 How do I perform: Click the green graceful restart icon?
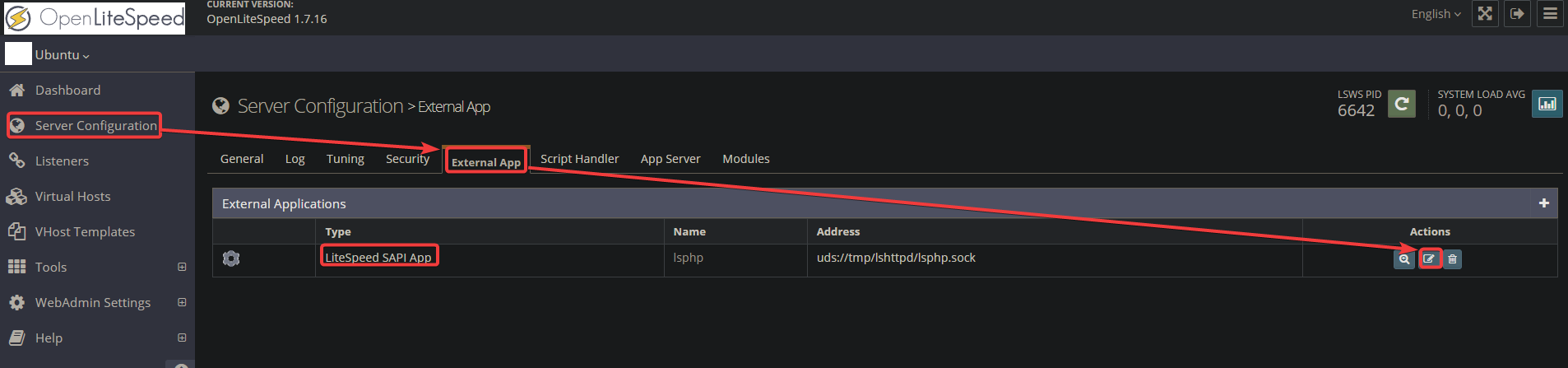[x=1402, y=104]
